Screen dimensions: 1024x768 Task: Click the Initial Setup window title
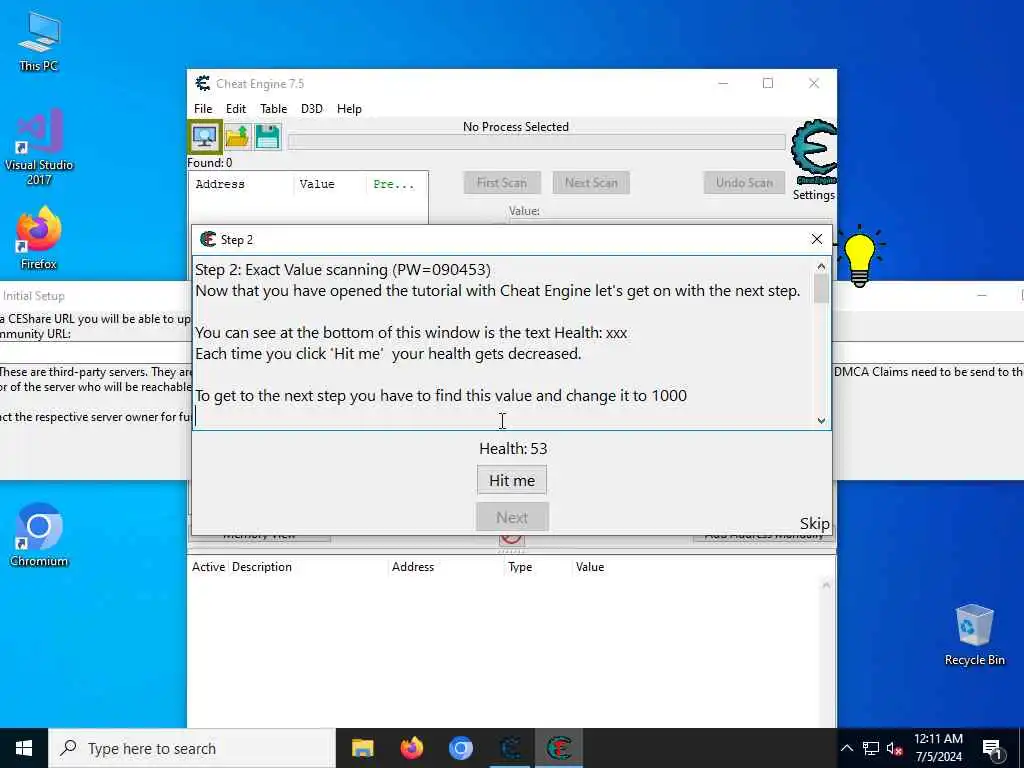pos(33,296)
